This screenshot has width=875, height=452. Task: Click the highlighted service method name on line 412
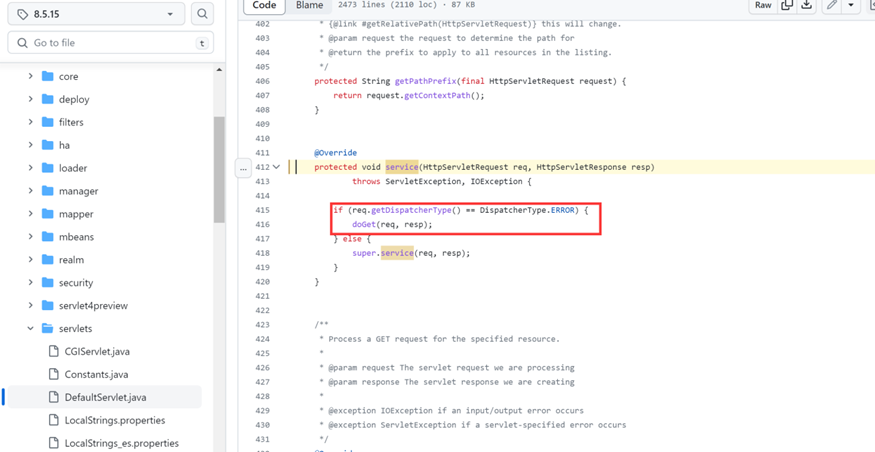coord(401,167)
